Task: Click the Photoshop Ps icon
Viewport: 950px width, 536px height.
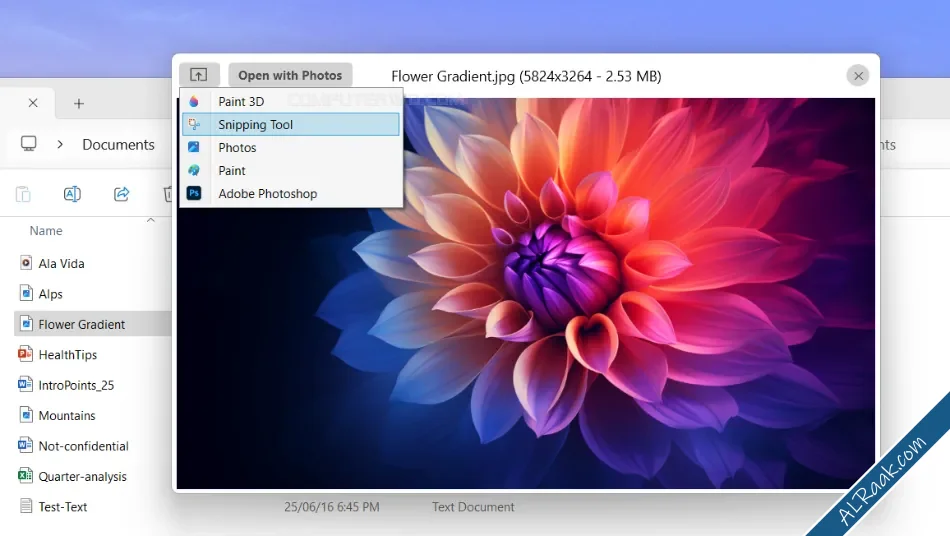Action: [194, 193]
